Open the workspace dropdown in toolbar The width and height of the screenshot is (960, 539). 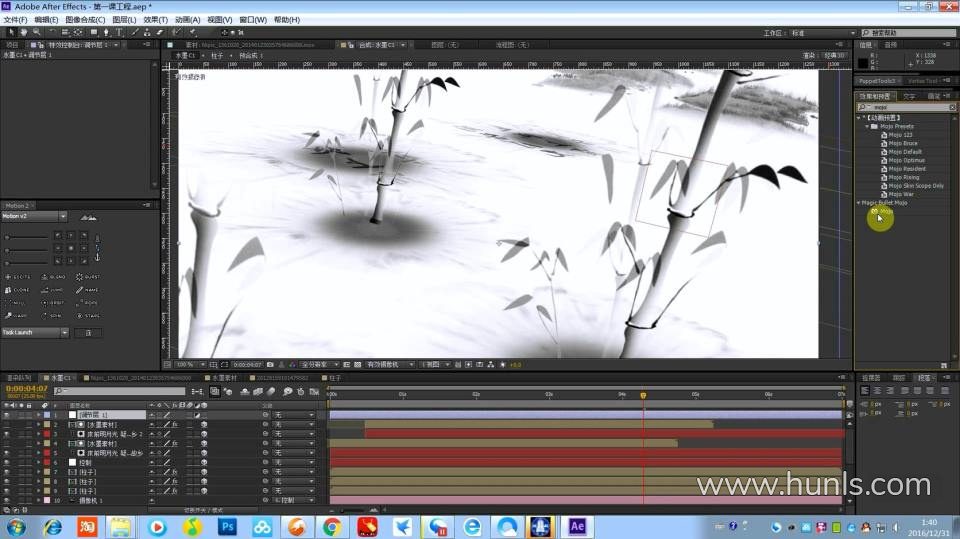click(x=823, y=33)
